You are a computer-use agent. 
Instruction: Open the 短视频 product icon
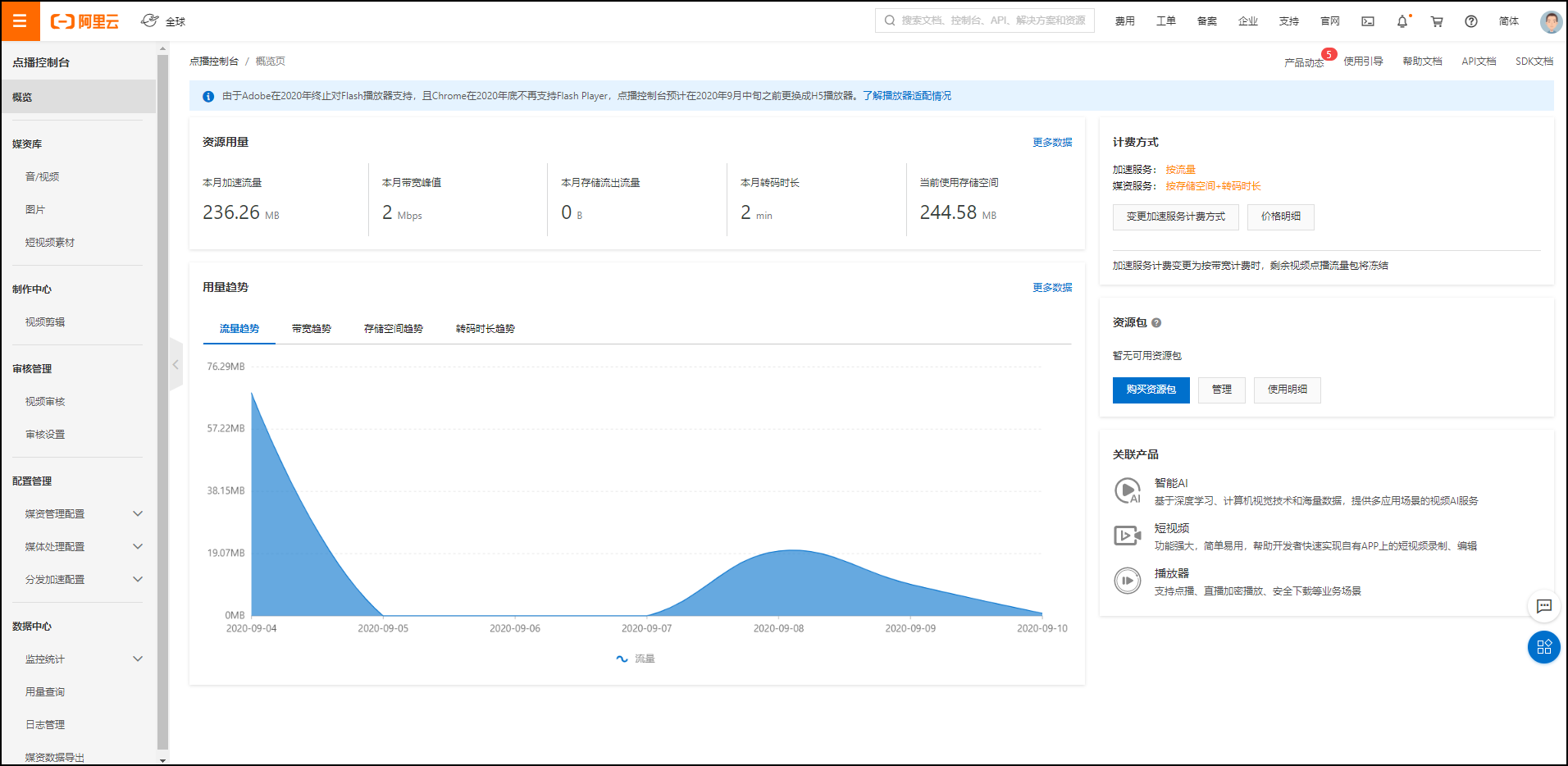click(1128, 536)
